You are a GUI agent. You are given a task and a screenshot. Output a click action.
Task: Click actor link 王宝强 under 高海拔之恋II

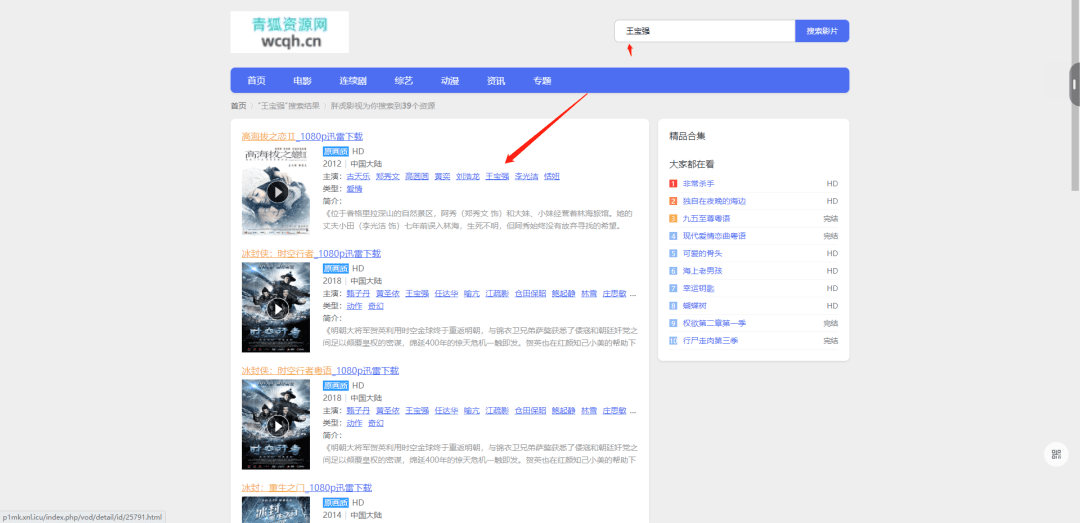[497, 176]
